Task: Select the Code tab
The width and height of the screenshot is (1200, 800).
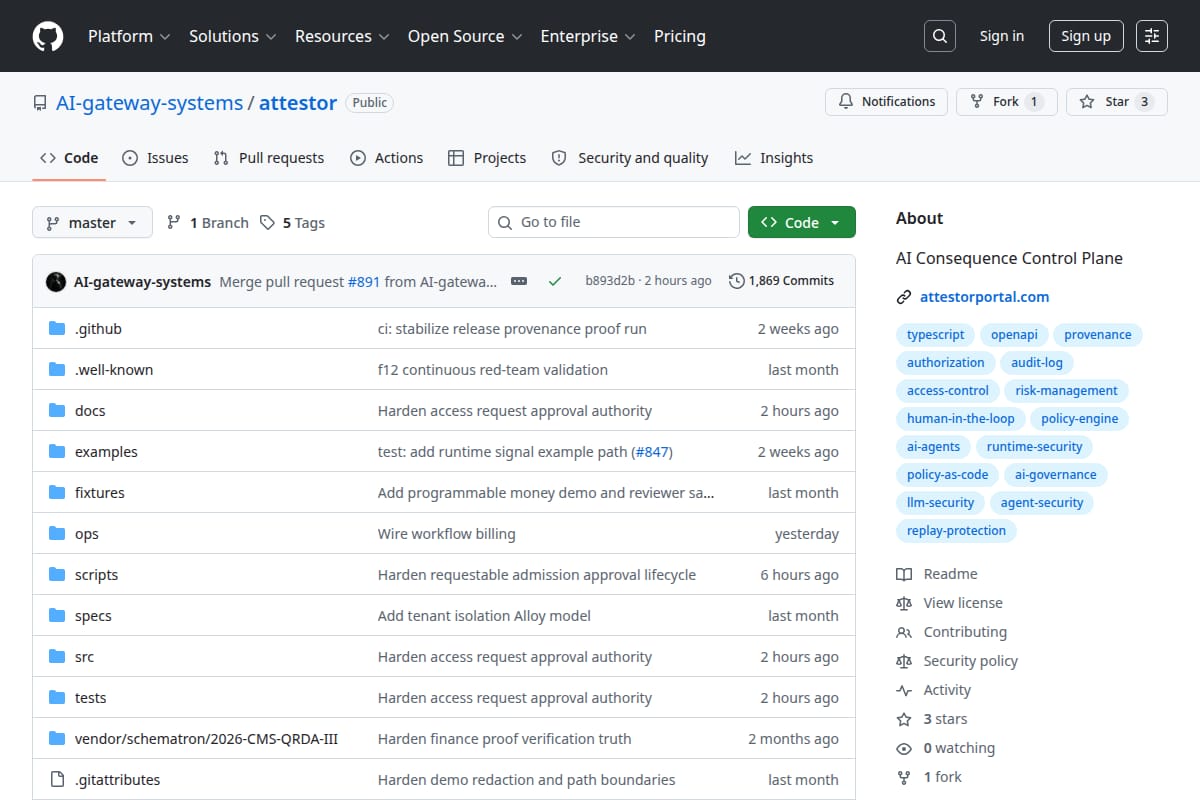Action: 69,158
